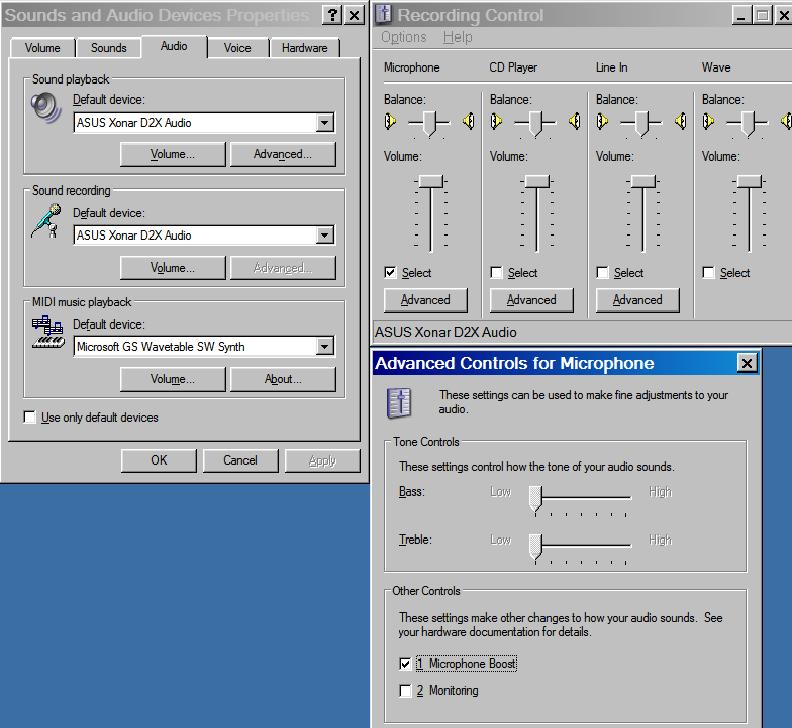This screenshot has height=728, width=792.
Task: Open MIDI music playback device dropdown
Action: tap(324, 347)
